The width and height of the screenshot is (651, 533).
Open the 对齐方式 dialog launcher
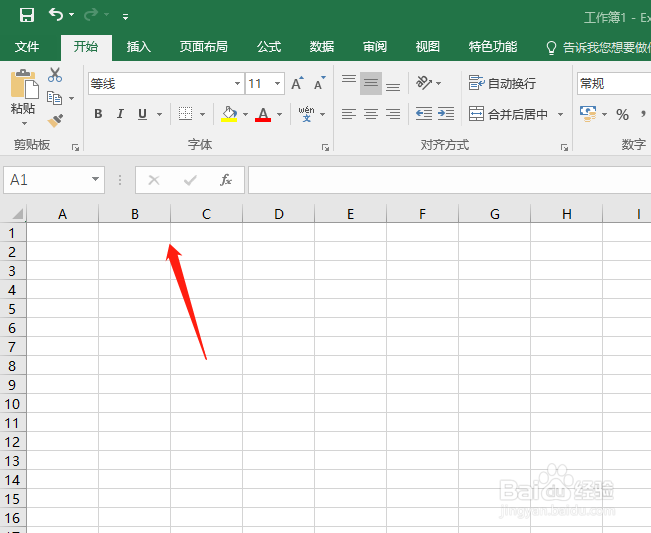click(564, 147)
